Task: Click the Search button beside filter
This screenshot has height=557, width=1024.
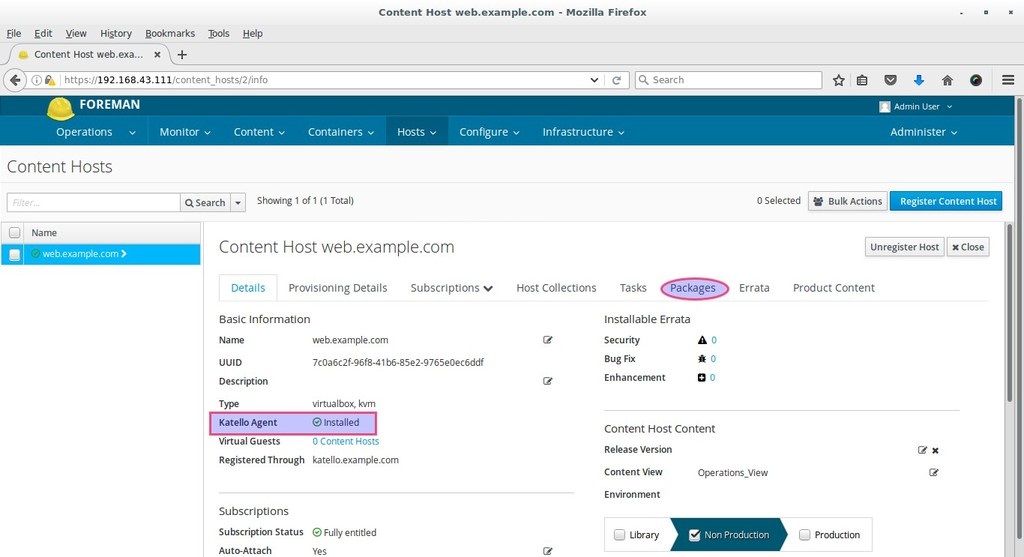Action: pyautogui.click(x=205, y=202)
